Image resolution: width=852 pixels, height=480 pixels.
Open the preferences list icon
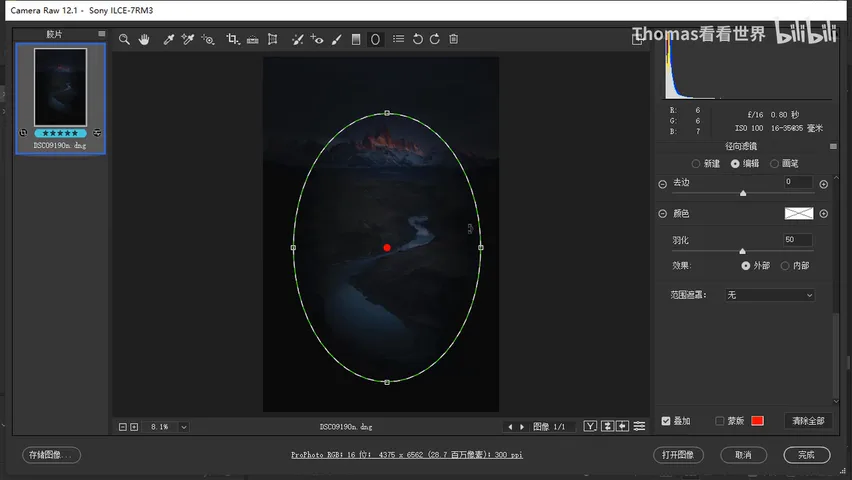[398, 39]
